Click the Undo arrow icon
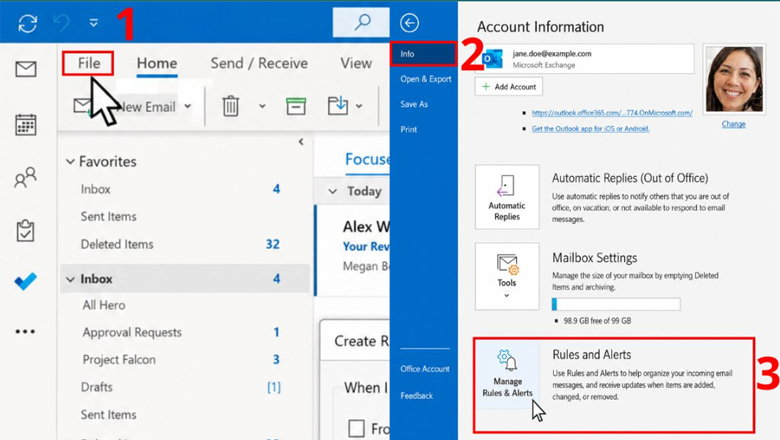Screen dimensions: 780x440 (62, 23)
